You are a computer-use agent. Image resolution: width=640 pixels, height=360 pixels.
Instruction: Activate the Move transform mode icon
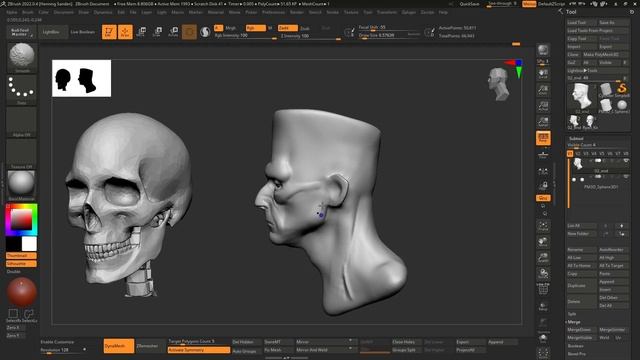click(x=142, y=32)
